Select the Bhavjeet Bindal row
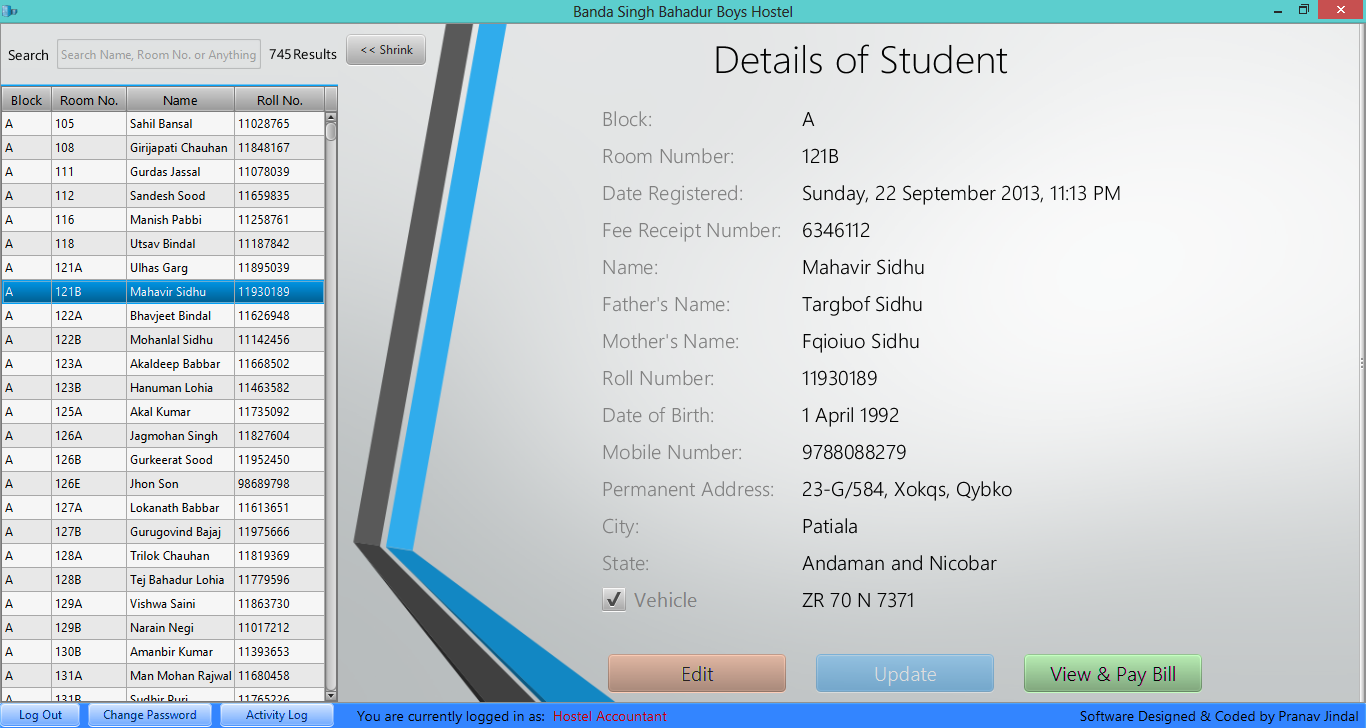Screen dimensions: 1366x728 coord(163,316)
